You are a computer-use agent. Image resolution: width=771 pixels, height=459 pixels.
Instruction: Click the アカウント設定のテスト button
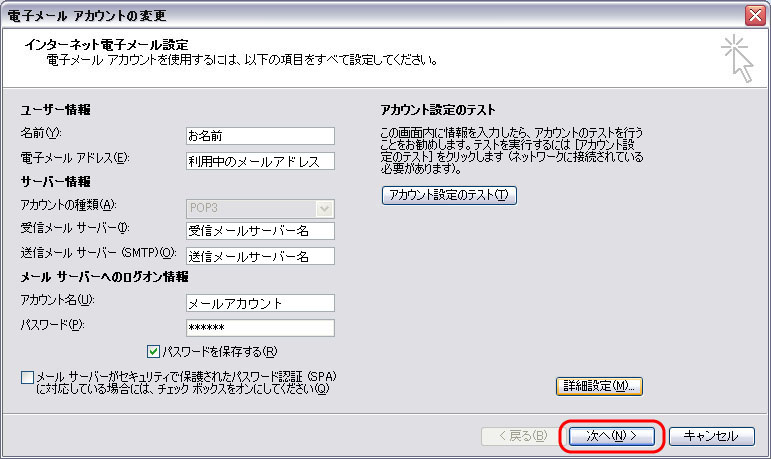(449, 195)
